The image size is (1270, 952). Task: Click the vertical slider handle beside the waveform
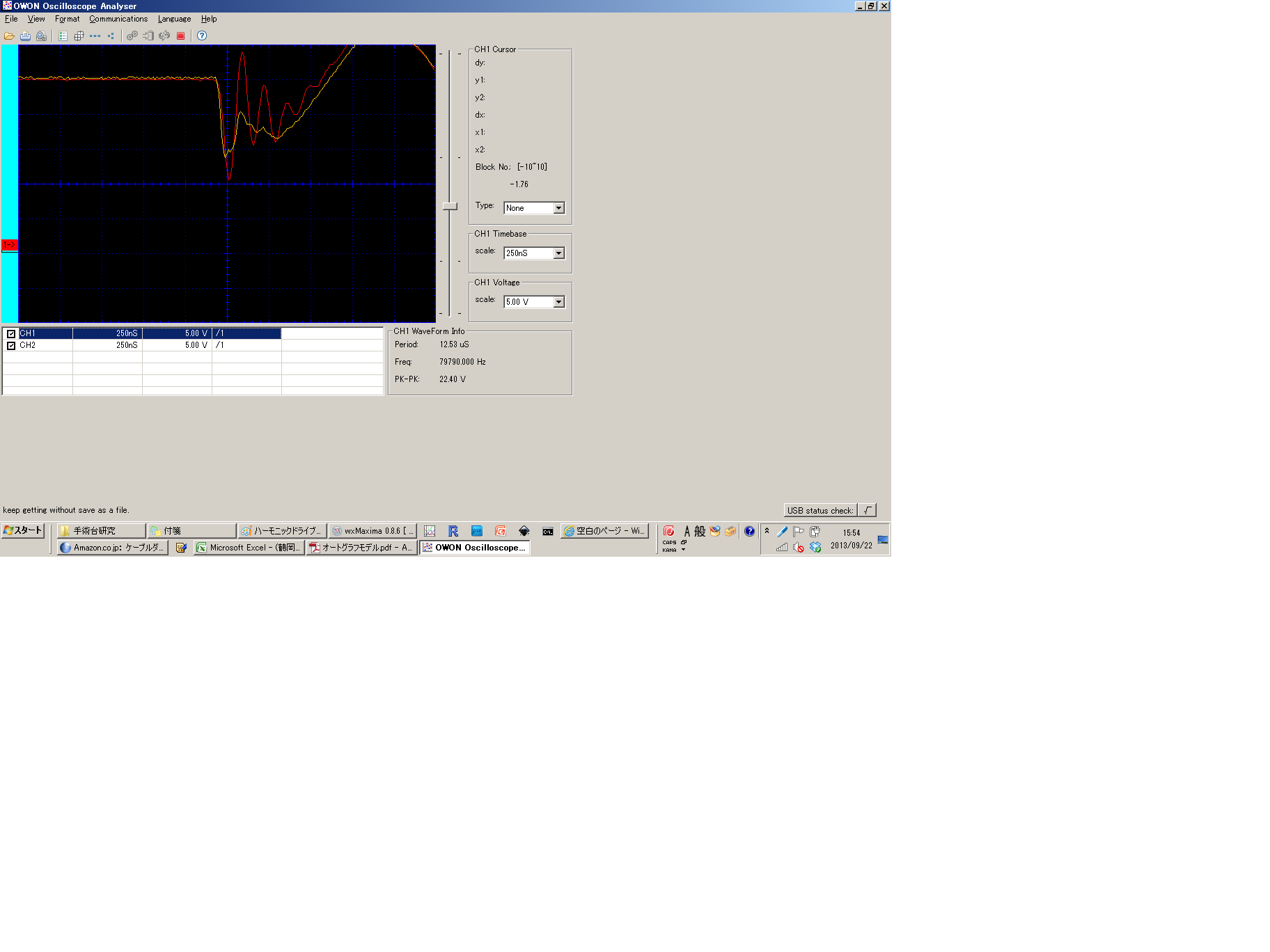[450, 207]
